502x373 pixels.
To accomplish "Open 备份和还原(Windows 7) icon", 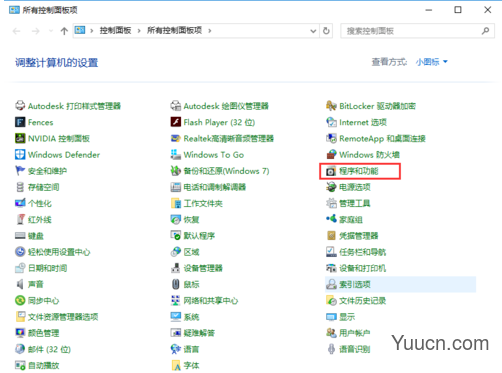I will 176,171.
